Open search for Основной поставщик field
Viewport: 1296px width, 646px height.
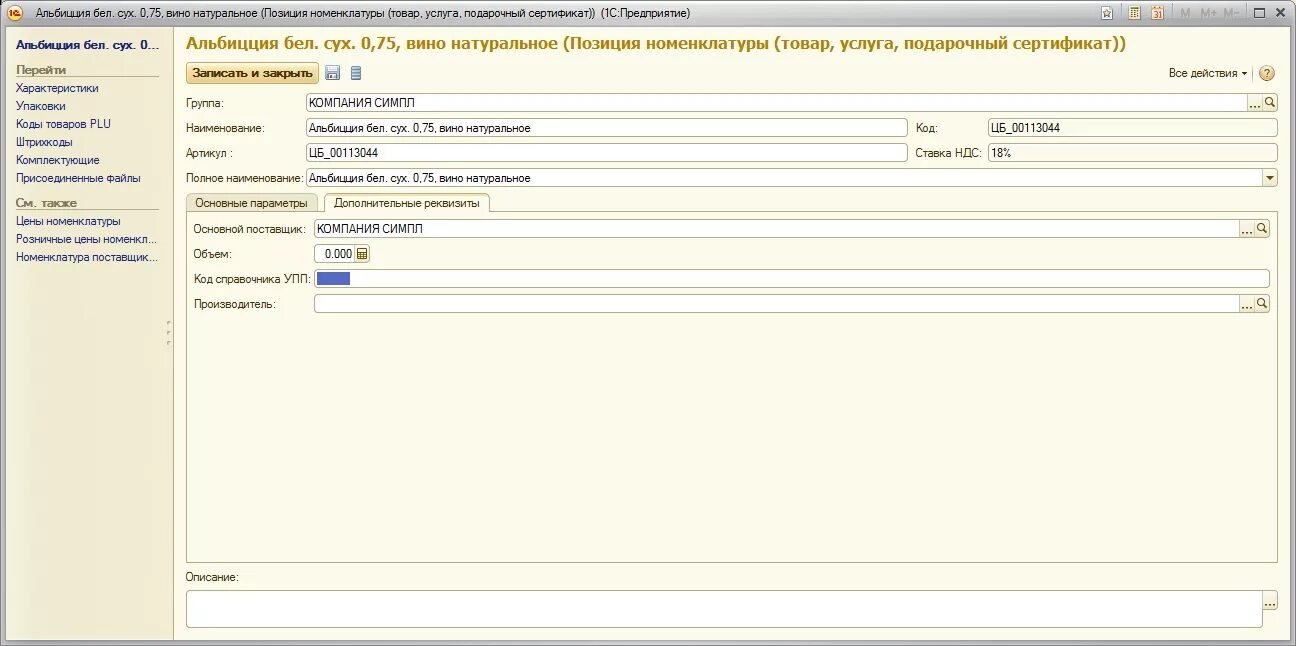tap(1262, 229)
